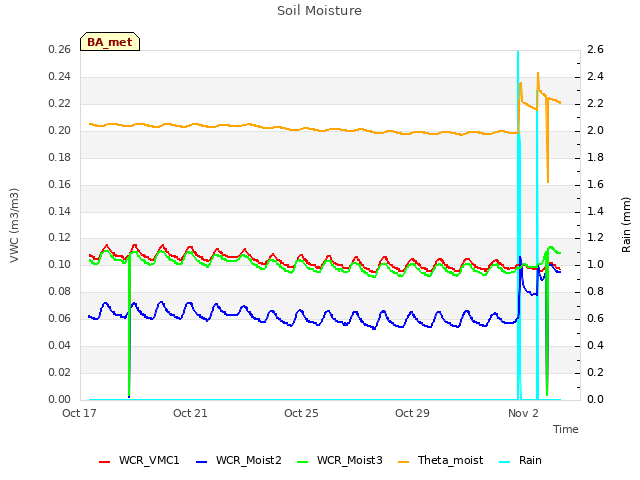The width and height of the screenshot is (640, 480).
Task: Toggle the WCR_Moist2 legend entry
Action: pyautogui.click(x=238, y=460)
